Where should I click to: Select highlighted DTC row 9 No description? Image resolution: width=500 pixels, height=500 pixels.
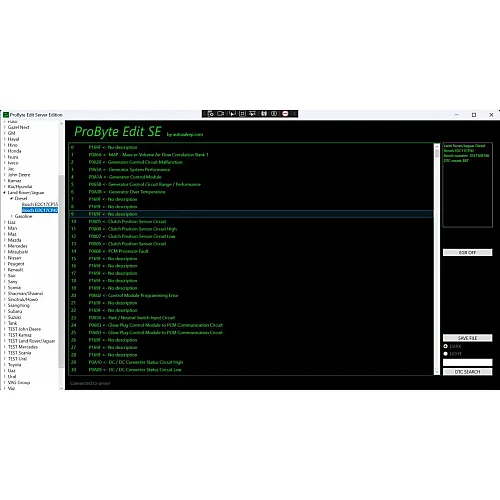point(251,214)
